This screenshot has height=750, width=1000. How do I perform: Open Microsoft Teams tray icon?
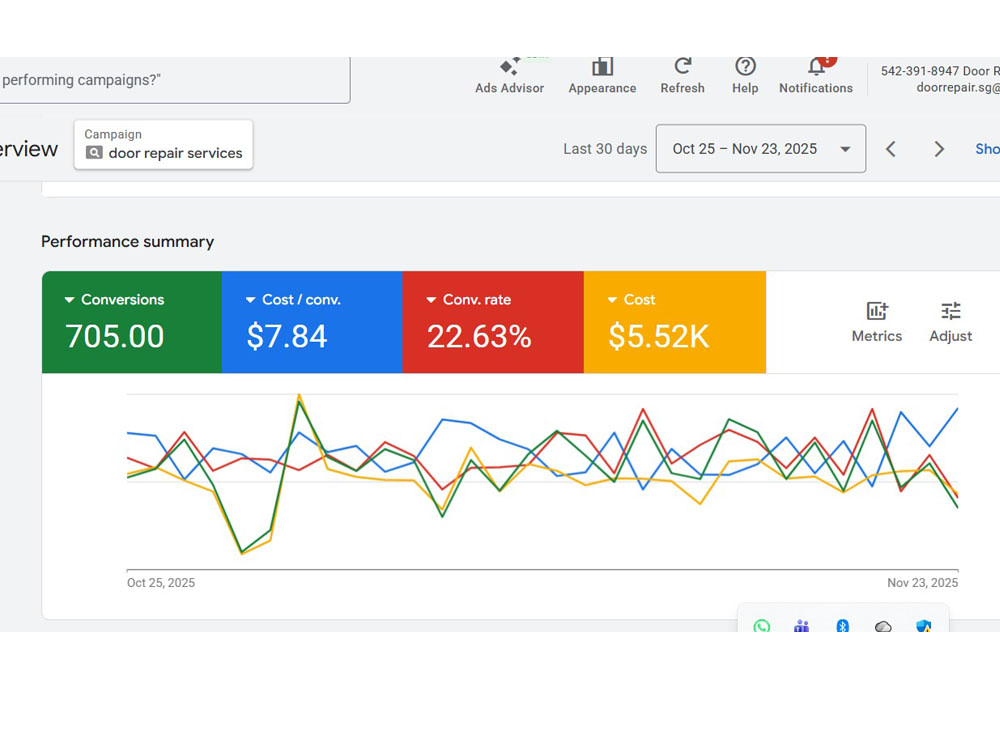(x=802, y=626)
